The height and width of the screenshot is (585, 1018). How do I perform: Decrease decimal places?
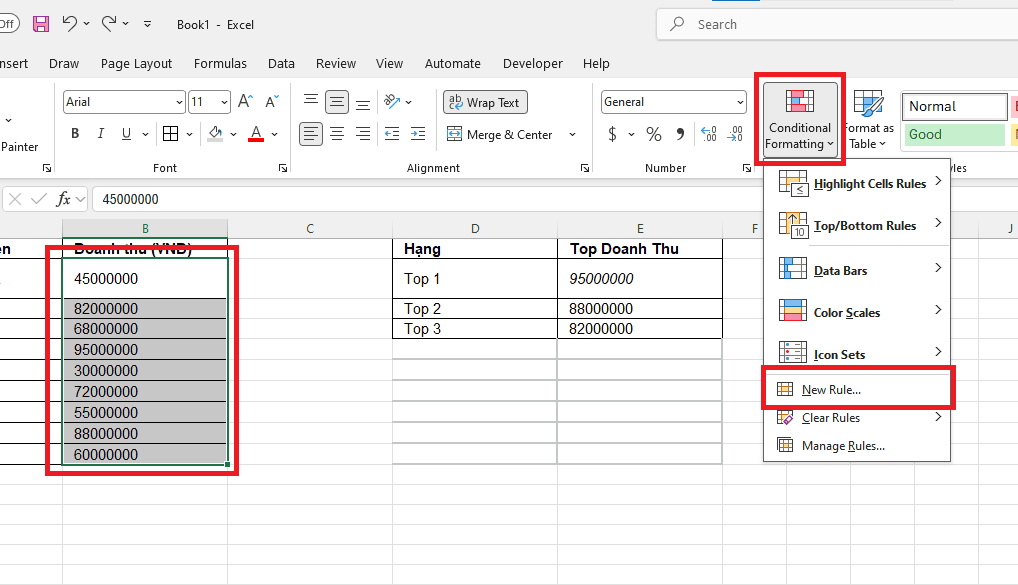735,134
